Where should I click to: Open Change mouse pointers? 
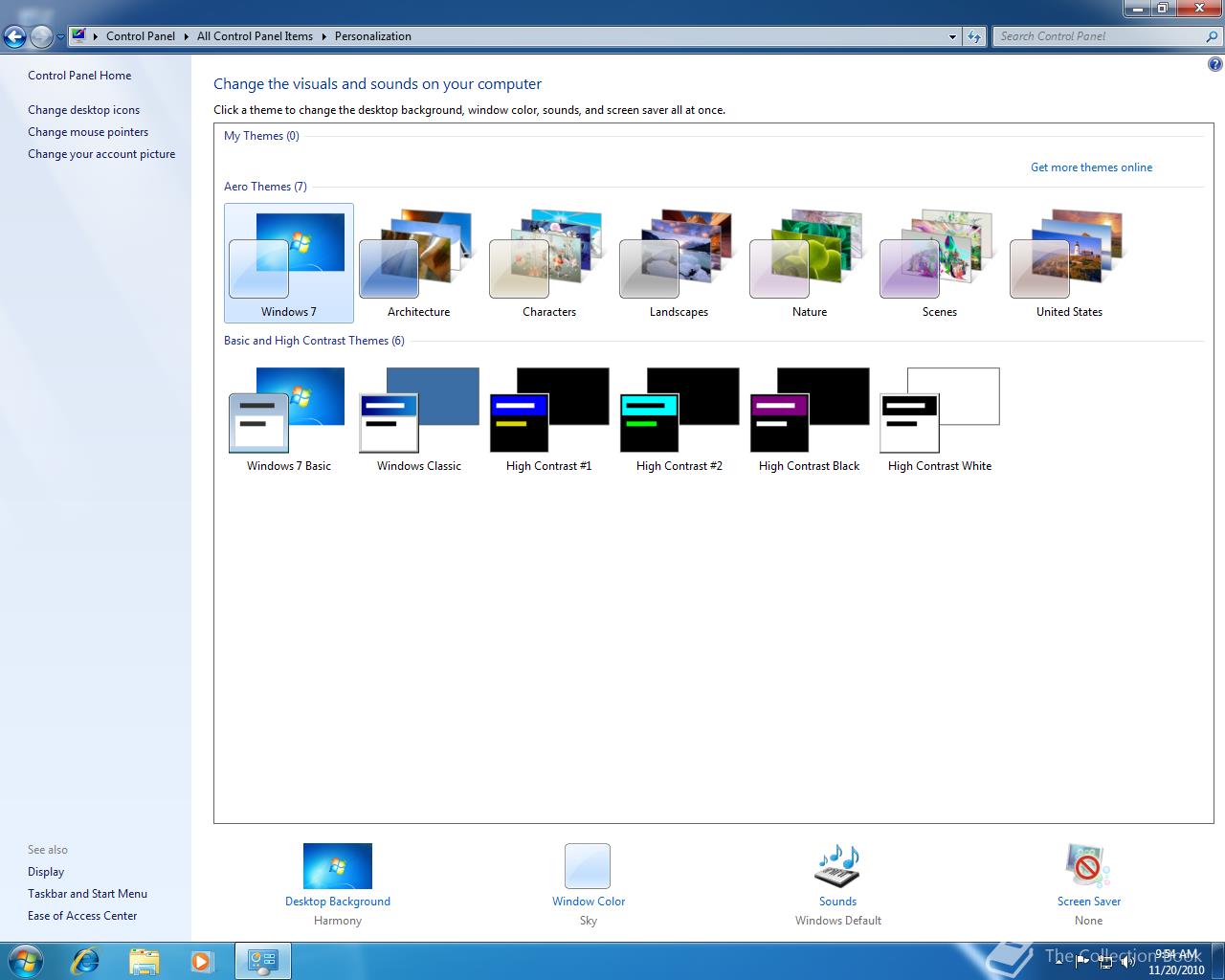[x=88, y=132]
